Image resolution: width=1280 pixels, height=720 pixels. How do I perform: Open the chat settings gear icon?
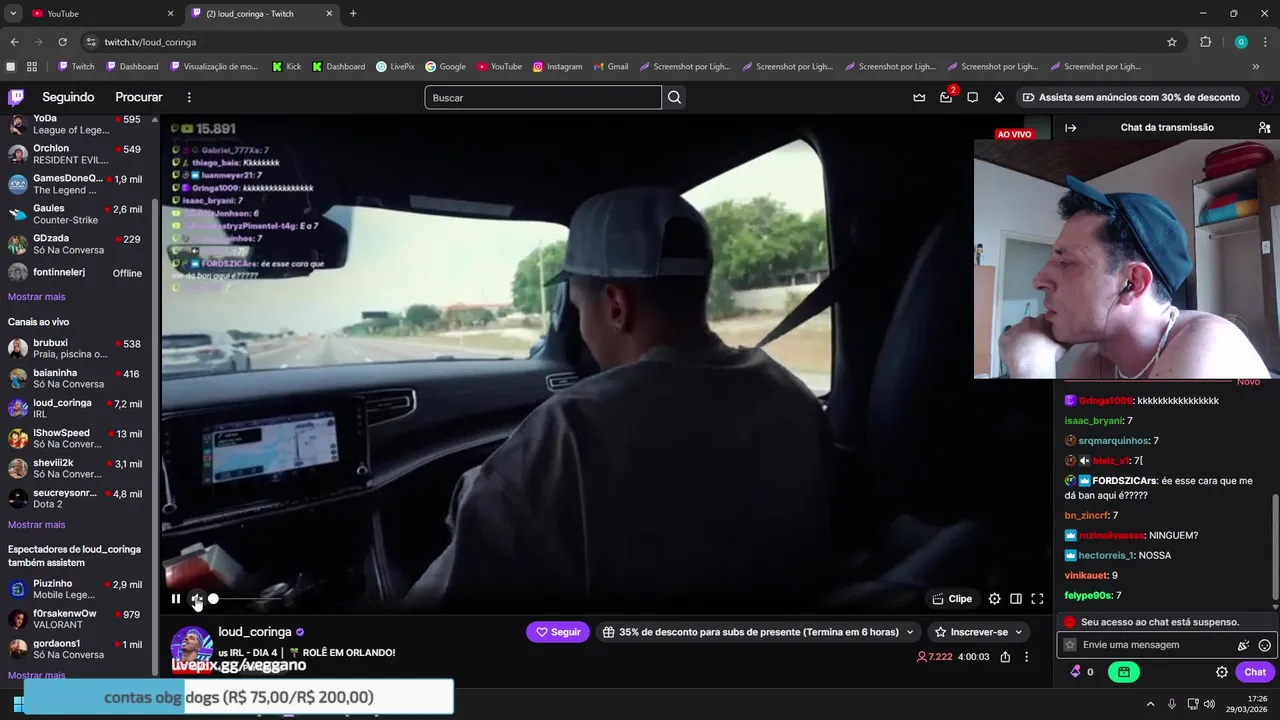(1221, 672)
